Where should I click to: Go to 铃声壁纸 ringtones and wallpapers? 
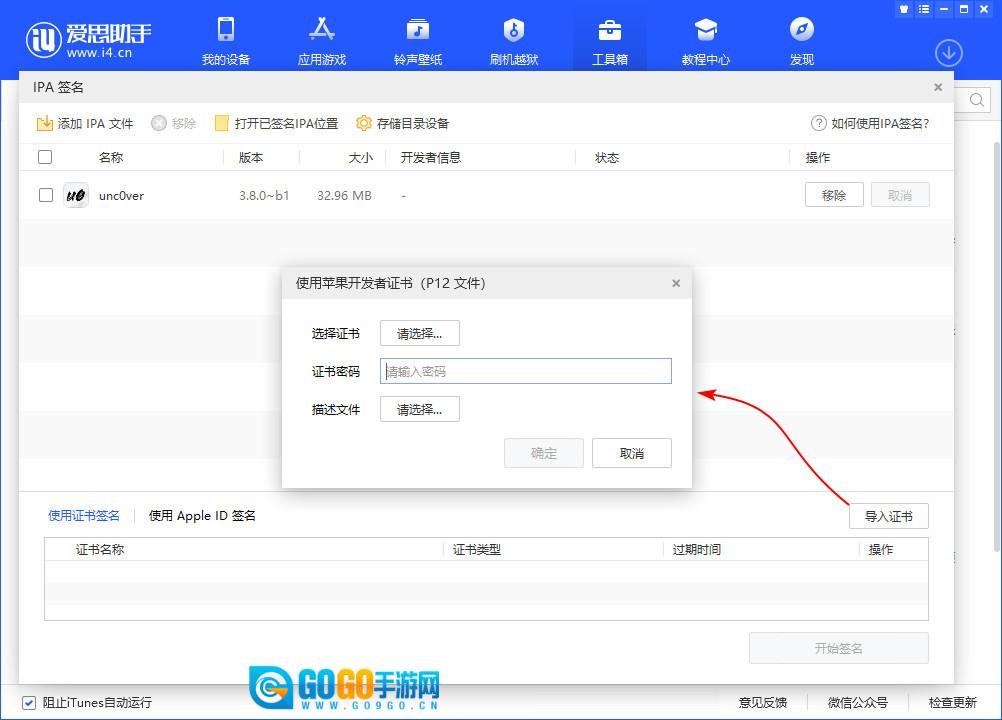pos(418,30)
